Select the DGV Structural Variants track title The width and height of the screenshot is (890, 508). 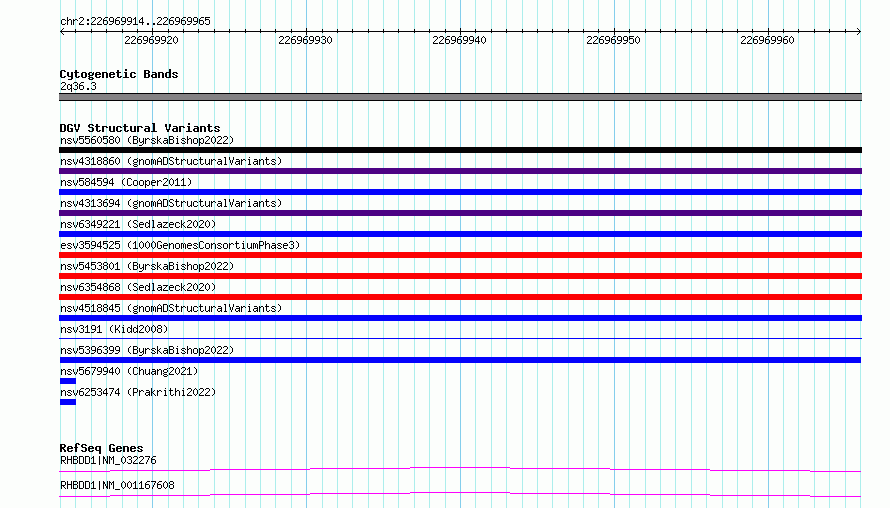140,128
